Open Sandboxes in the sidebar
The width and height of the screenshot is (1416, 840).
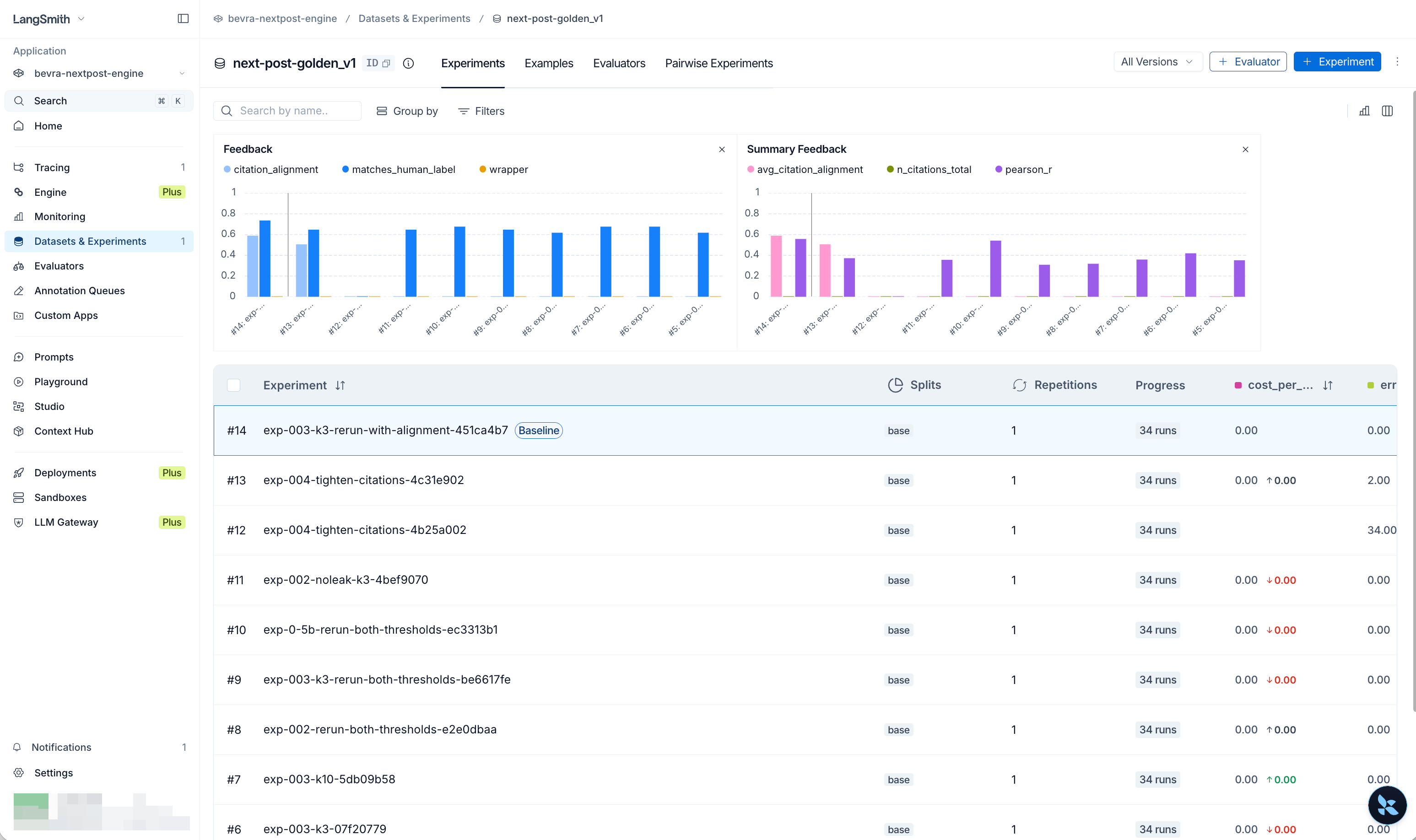pyautogui.click(x=99, y=497)
